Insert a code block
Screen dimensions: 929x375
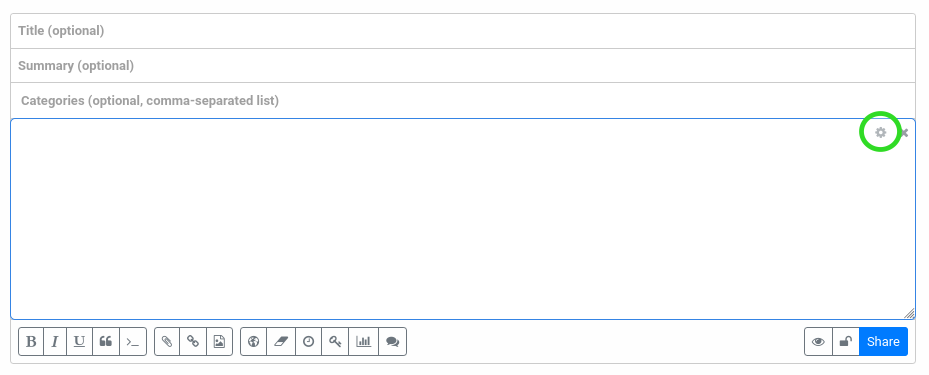tap(133, 341)
